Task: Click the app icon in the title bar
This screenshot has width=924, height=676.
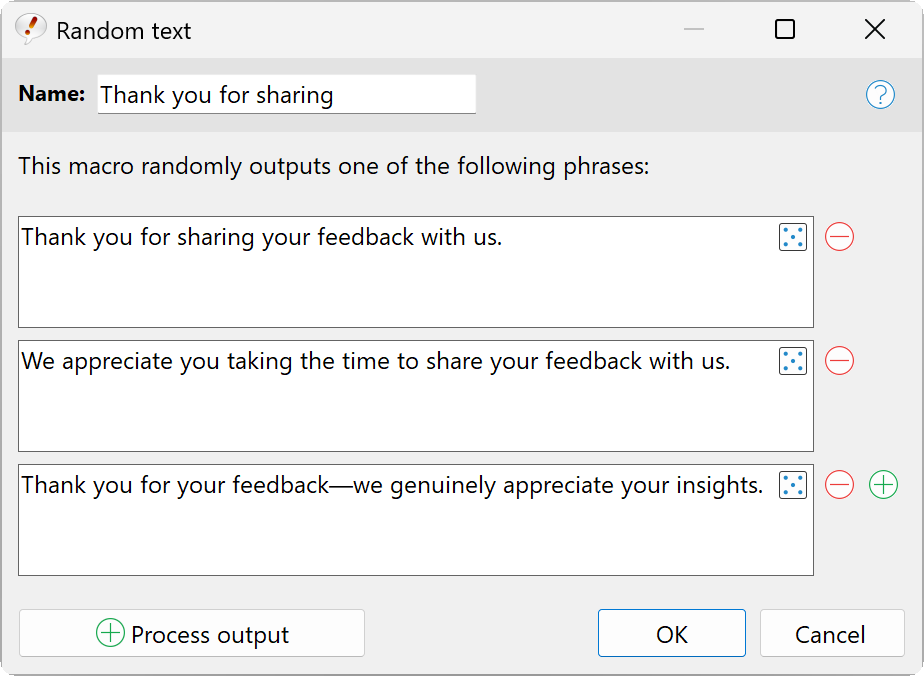Action: pos(30,29)
